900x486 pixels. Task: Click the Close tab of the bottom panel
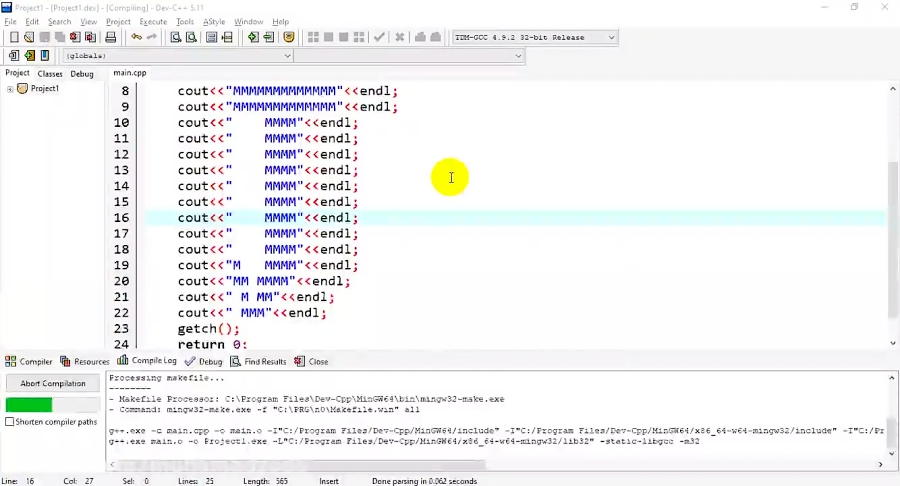312,361
